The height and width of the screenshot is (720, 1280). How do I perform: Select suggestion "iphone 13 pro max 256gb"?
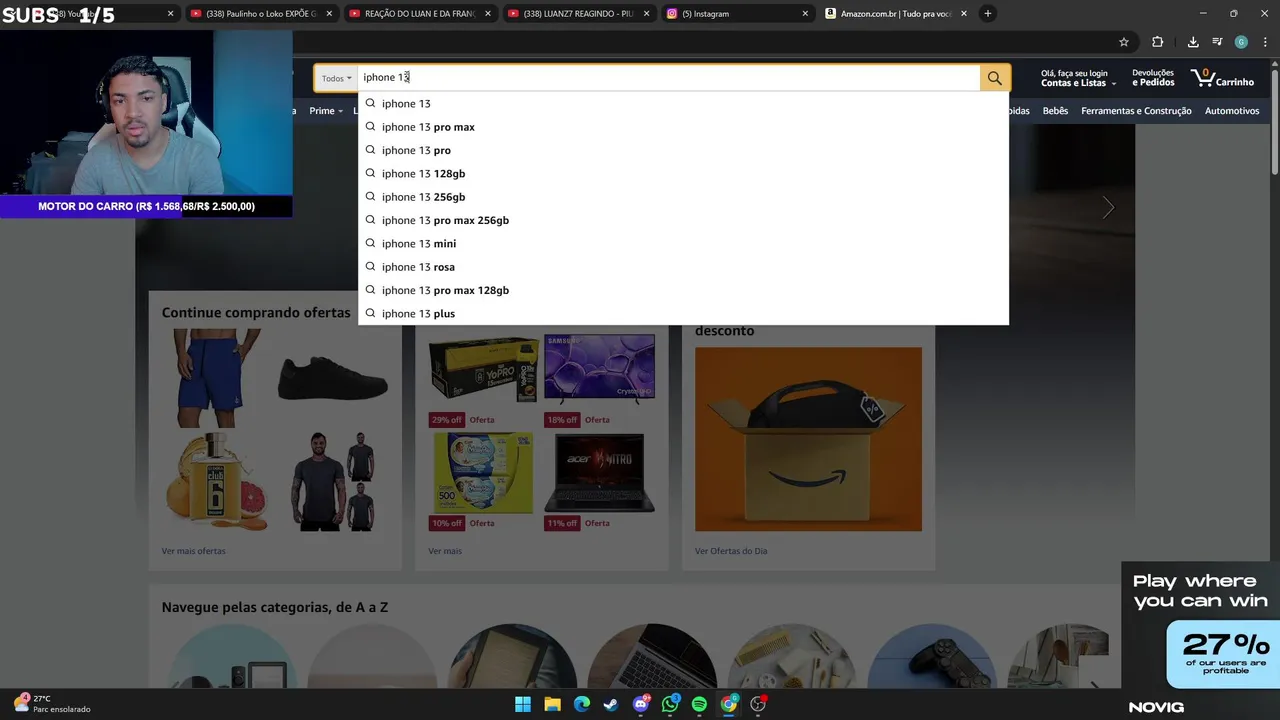pos(683,220)
